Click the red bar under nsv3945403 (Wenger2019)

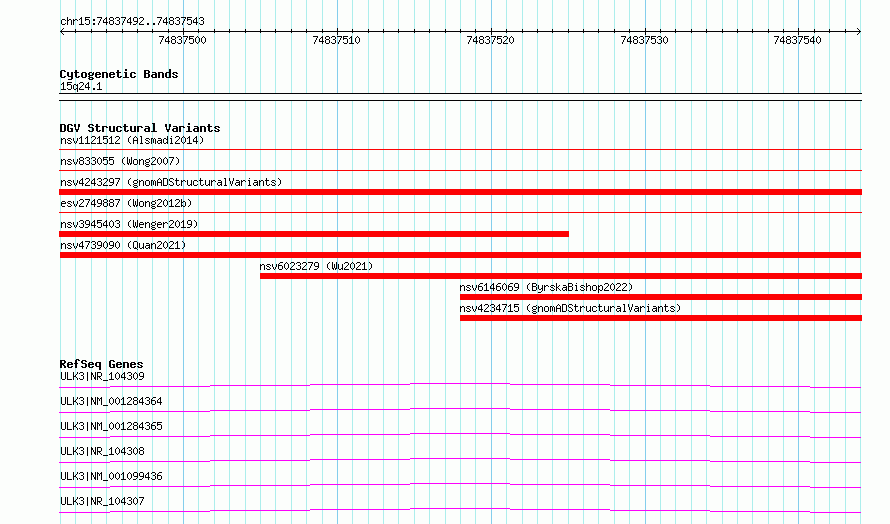point(314,234)
